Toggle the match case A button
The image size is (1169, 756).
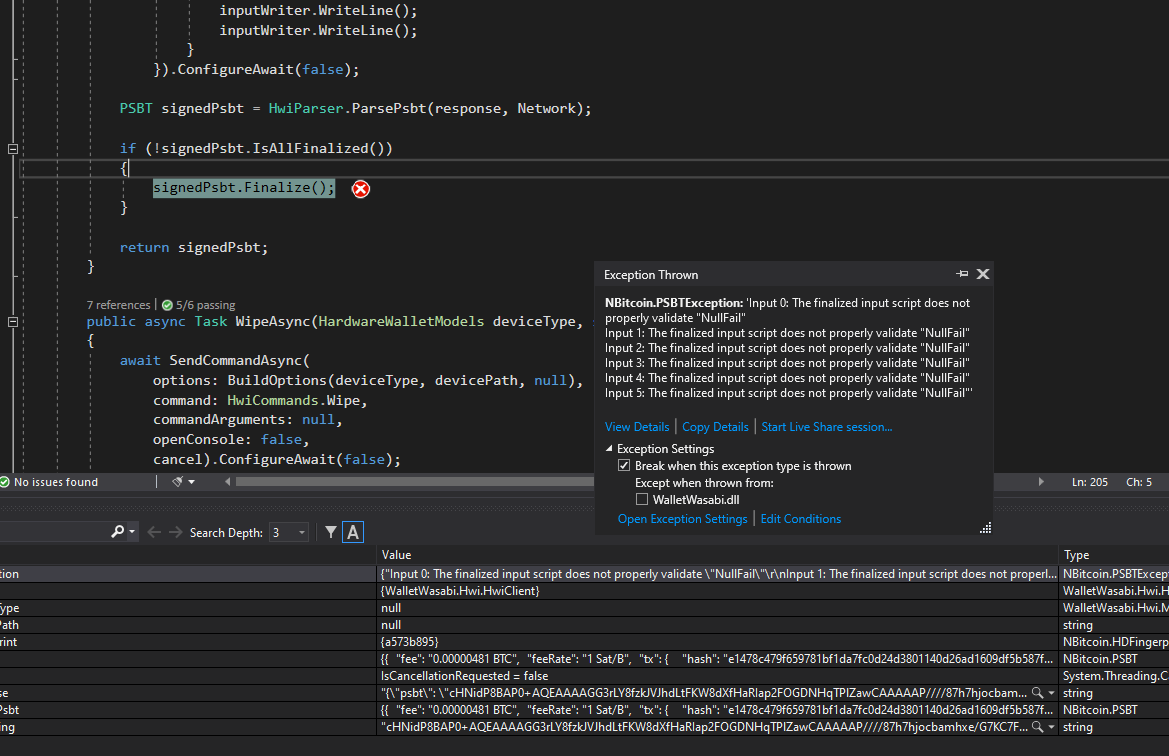[353, 532]
